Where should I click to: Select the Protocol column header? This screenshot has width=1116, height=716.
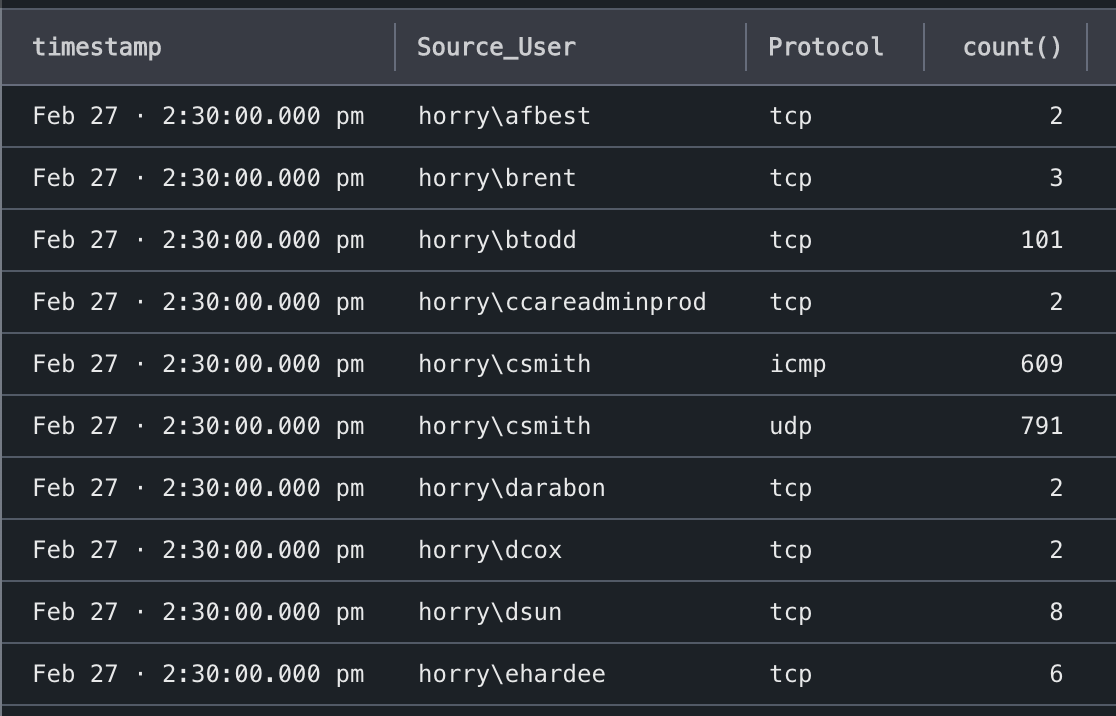tap(826, 47)
